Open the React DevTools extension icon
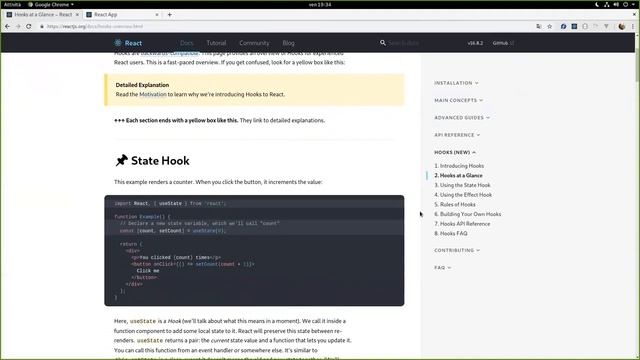The image size is (640, 360). tap(574, 26)
